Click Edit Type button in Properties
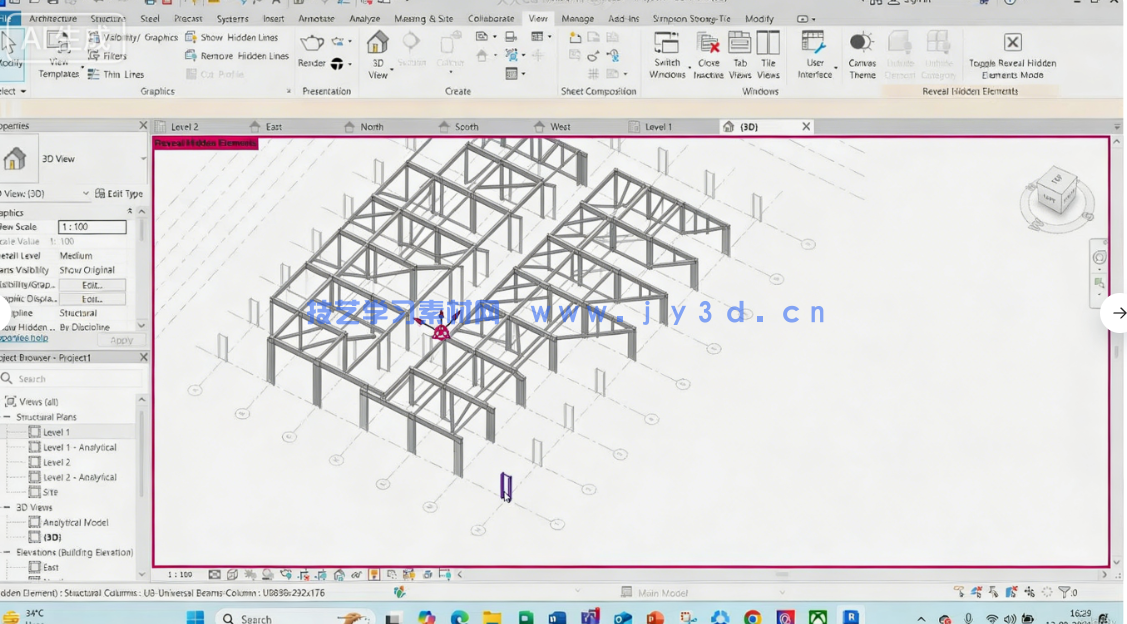Screen dimensions: 1127x624 [x=119, y=194]
